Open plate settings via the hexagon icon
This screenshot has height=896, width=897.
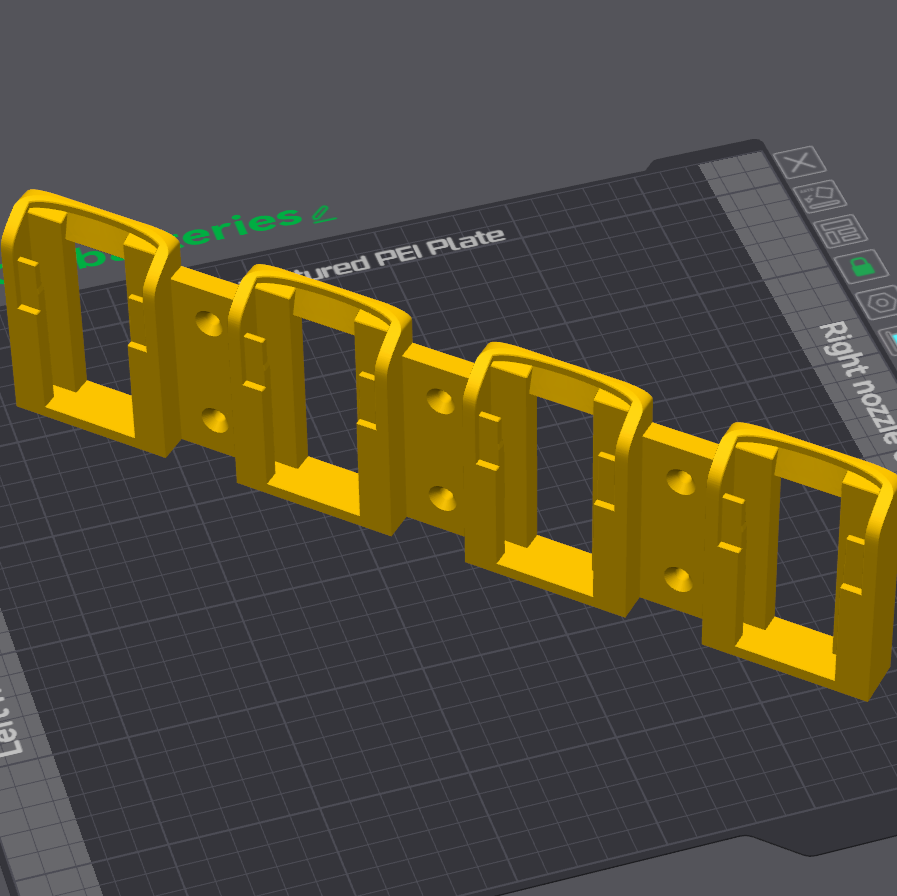(x=882, y=301)
